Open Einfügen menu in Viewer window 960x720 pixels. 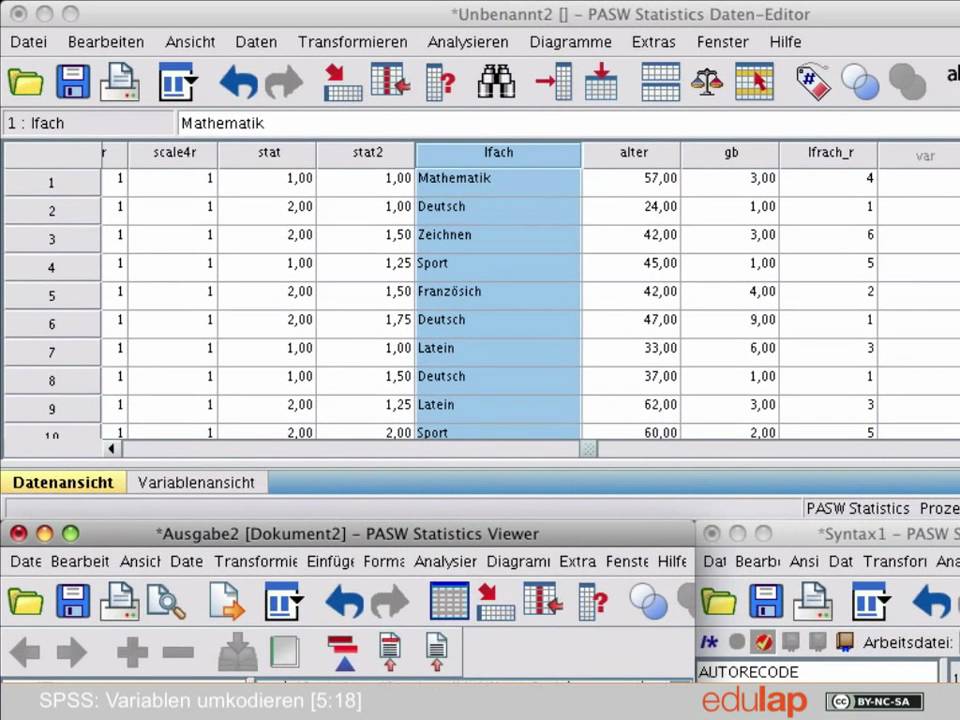(330, 561)
